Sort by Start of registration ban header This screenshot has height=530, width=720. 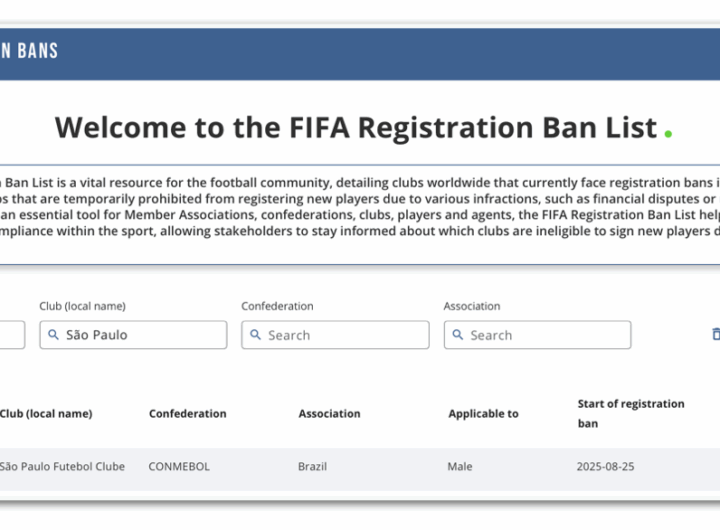coord(630,413)
